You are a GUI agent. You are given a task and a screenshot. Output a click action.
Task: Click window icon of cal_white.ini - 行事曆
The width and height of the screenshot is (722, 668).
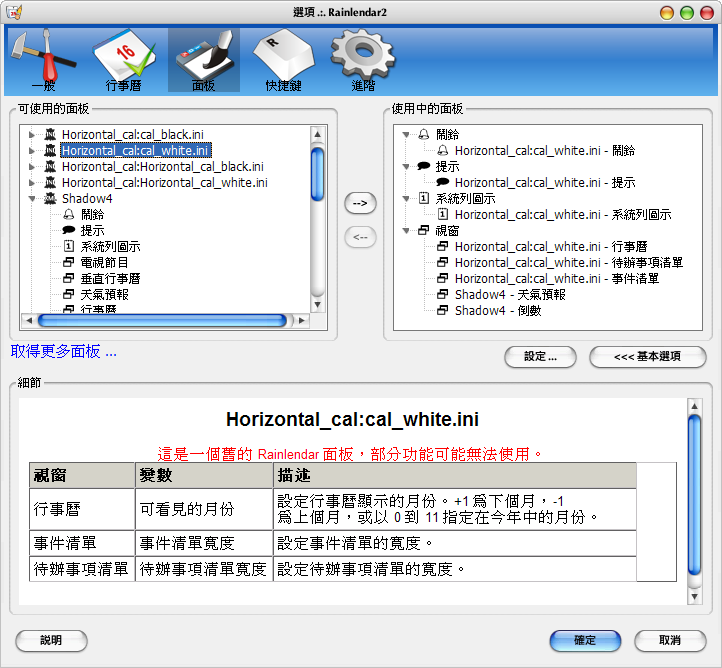(443, 246)
